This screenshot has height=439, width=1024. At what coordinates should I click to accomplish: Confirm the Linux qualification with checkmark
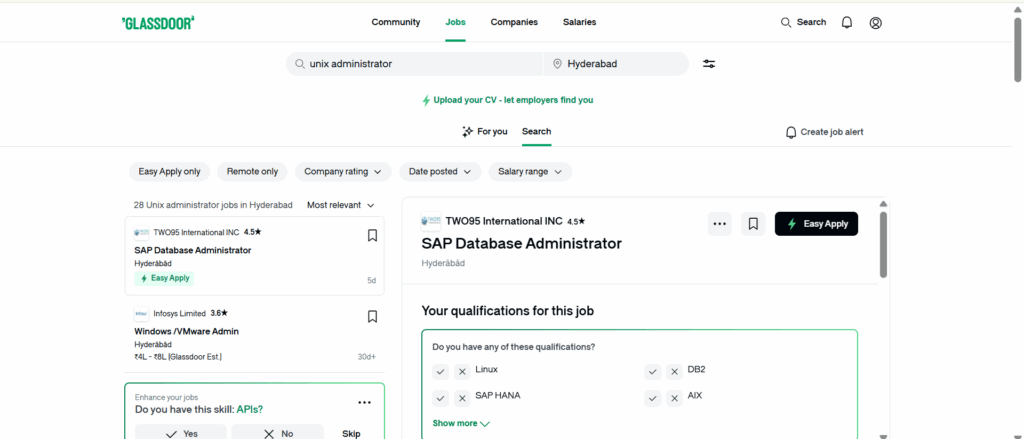440,371
